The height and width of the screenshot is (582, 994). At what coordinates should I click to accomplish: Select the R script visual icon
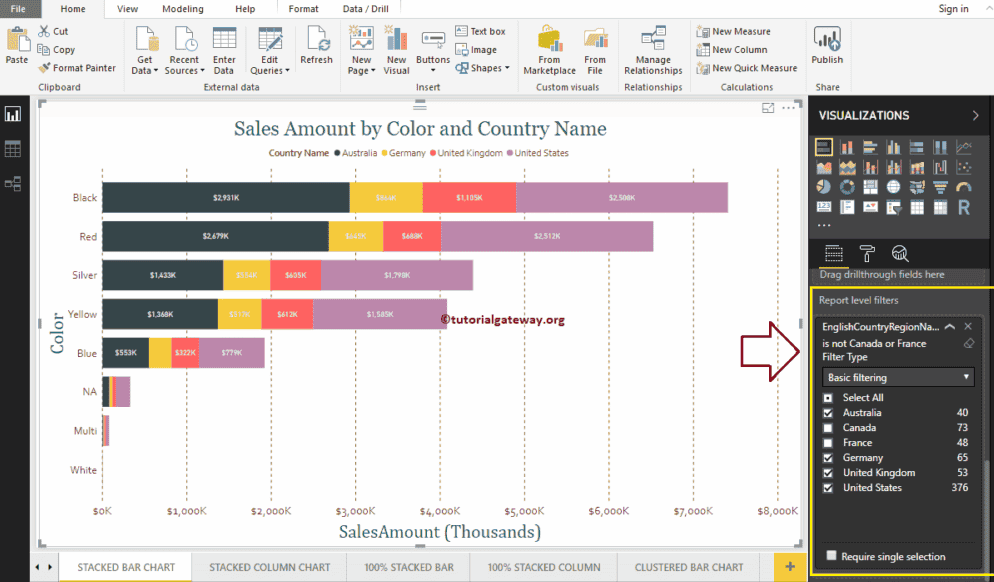point(965,209)
